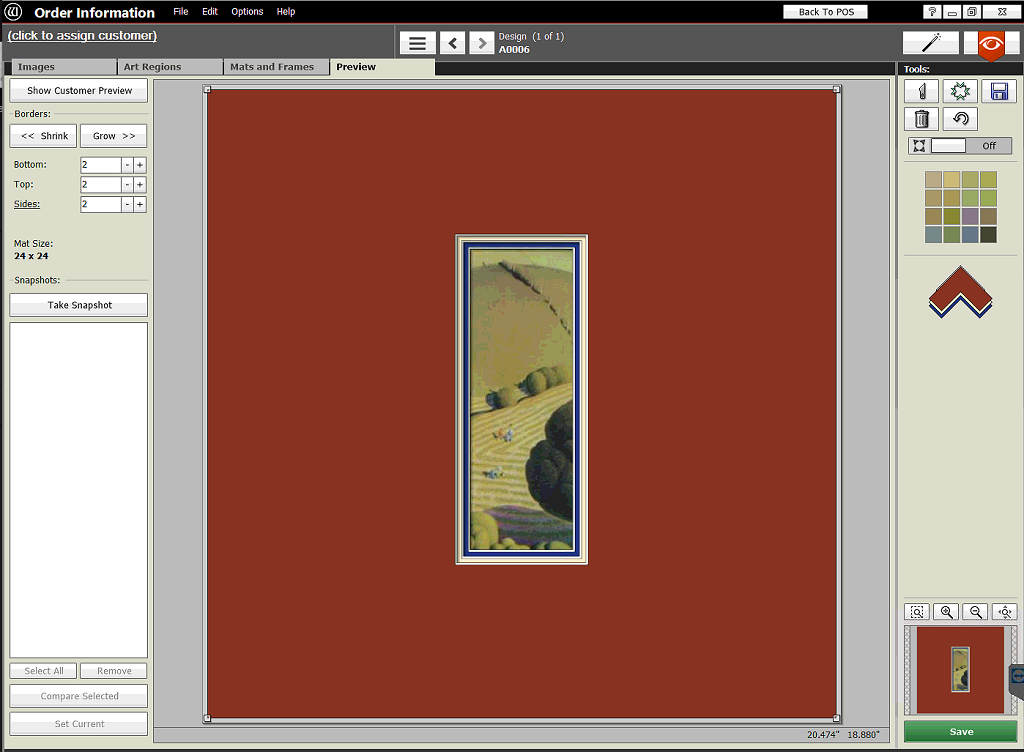The width and height of the screenshot is (1024, 752).
Task: Click the zoom out magnifier icon
Action: pyautogui.click(x=976, y=612)
